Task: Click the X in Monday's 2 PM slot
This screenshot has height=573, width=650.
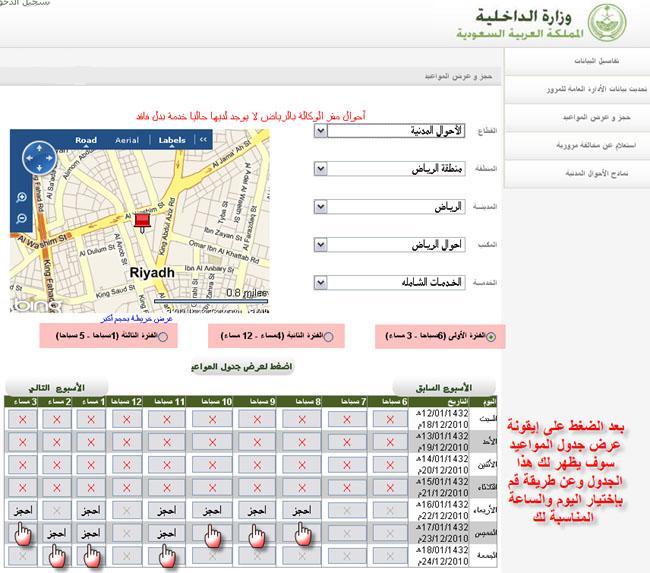Action: click(x=56, y=465)
